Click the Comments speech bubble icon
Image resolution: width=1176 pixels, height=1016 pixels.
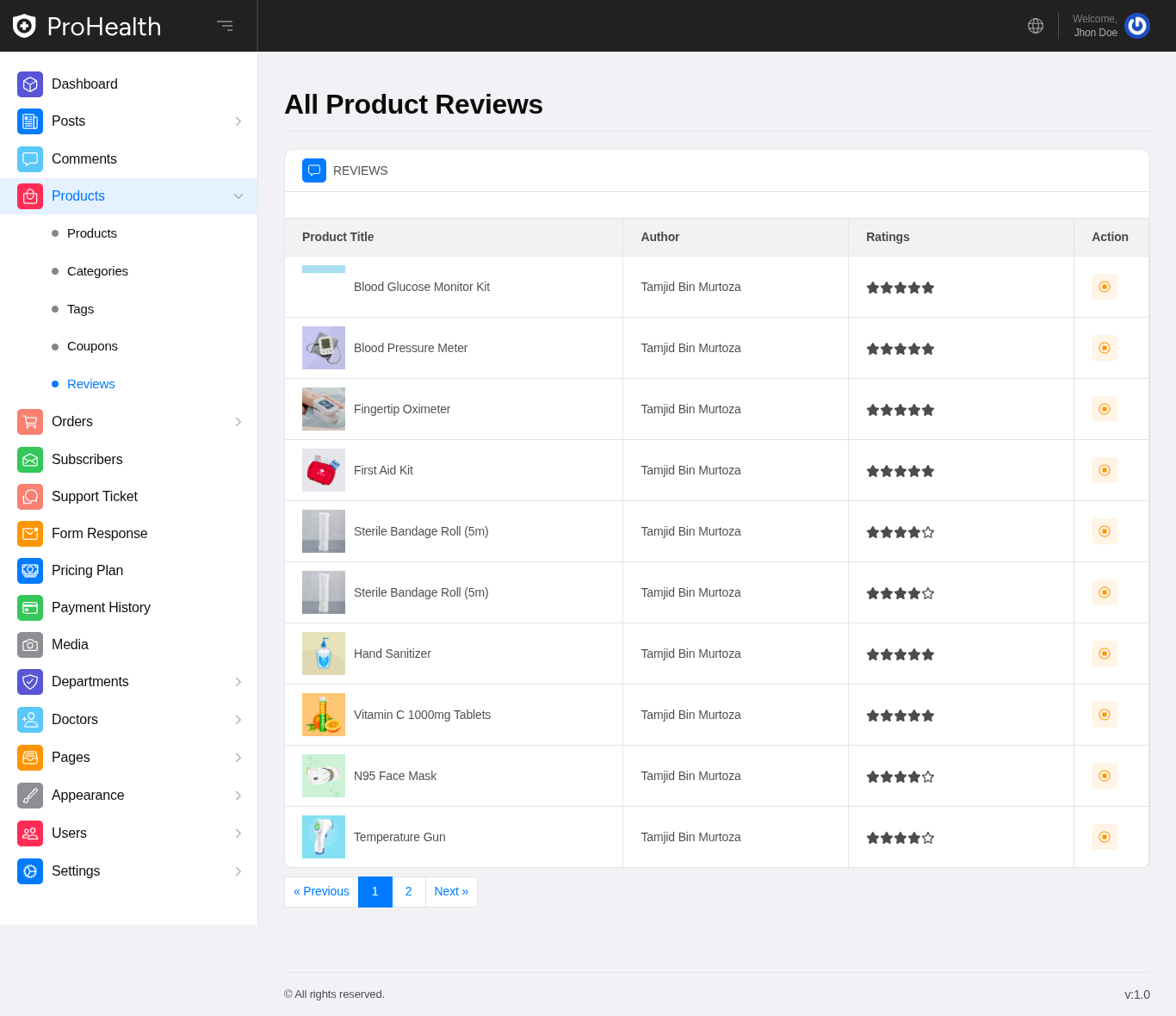click(x=30, y=159)
